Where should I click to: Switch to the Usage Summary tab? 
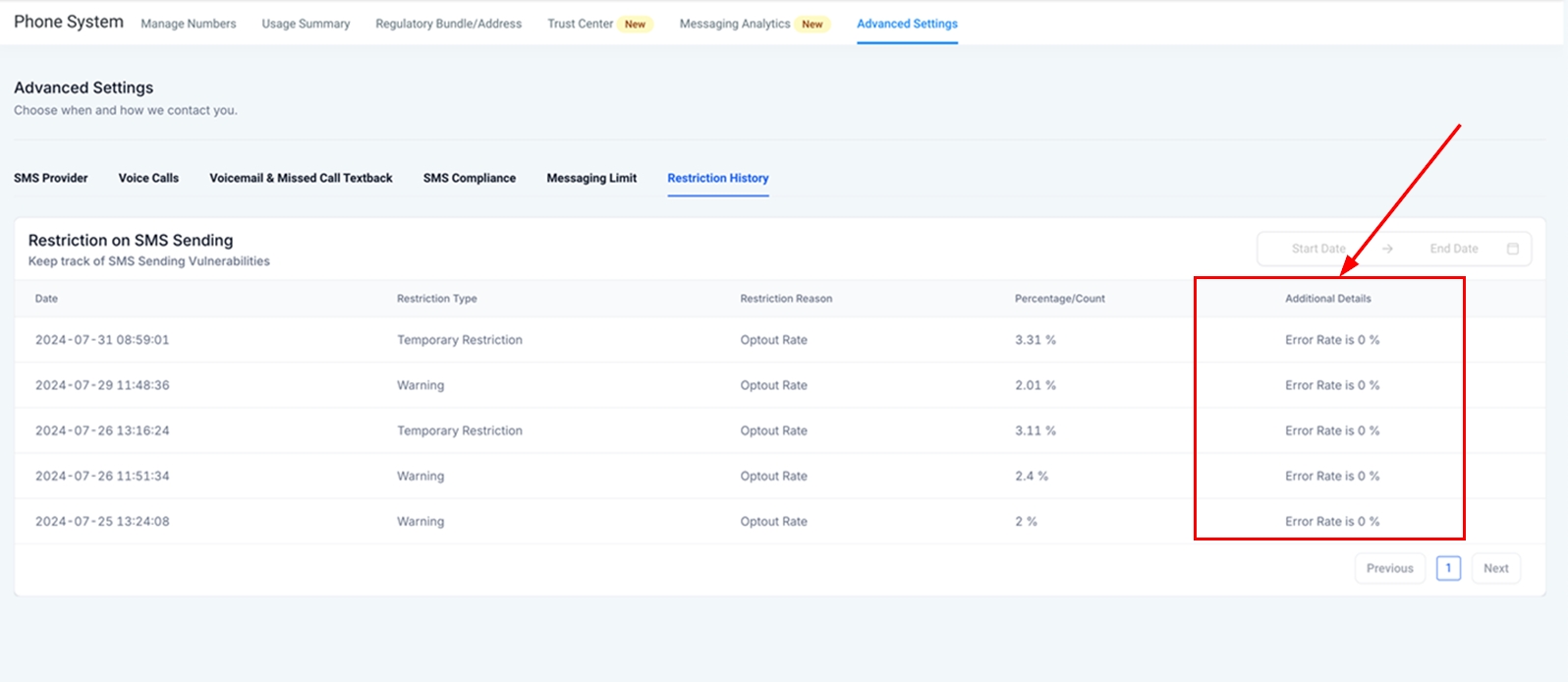306,24
